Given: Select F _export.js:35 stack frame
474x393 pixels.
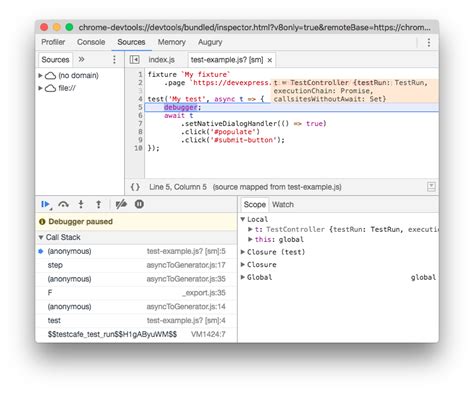Looking at the screenshot, I should pos(136,293).
